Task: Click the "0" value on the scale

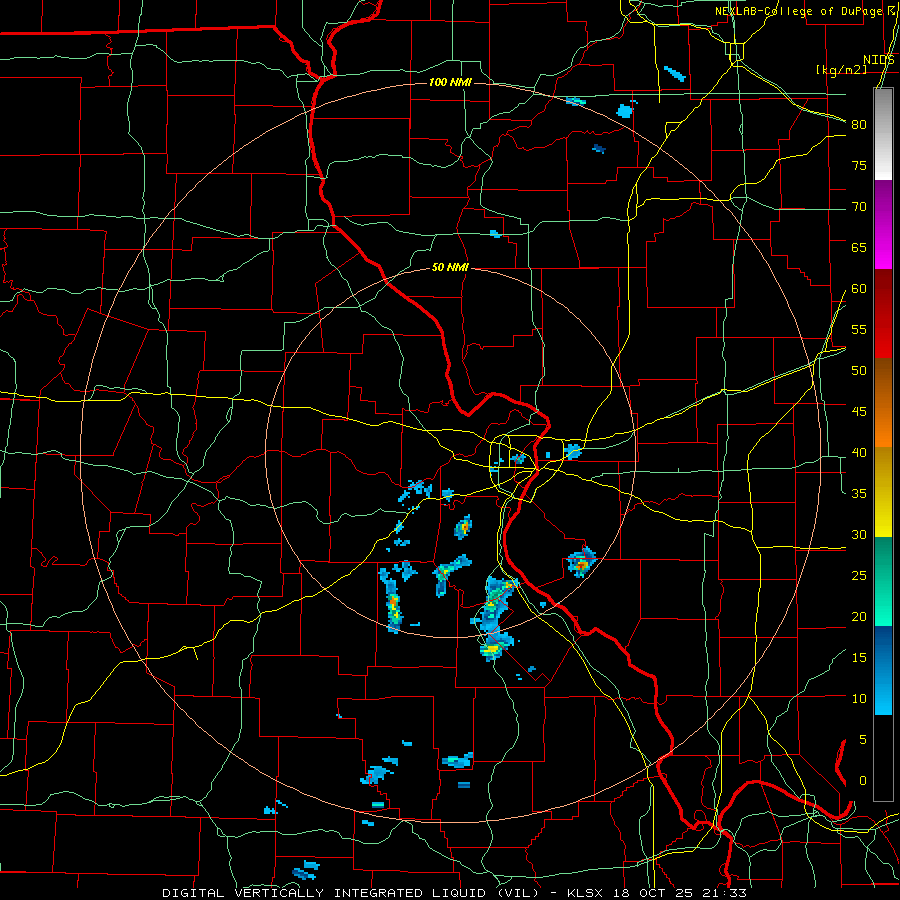Action: 863,781
